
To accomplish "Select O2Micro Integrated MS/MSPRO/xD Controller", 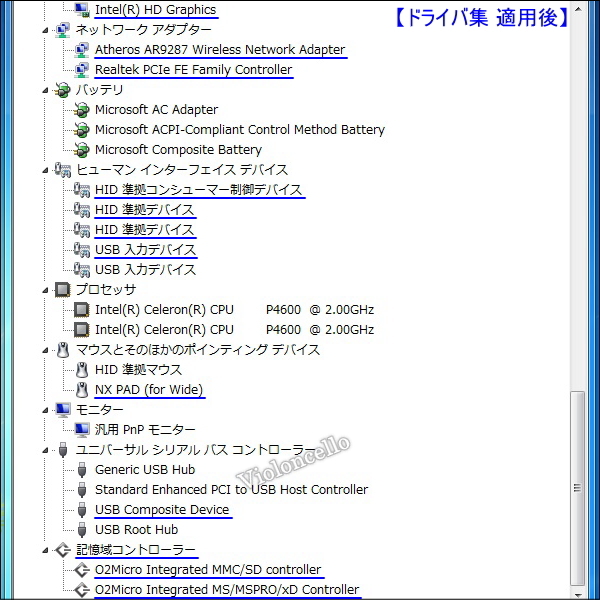I will point(227,590).
